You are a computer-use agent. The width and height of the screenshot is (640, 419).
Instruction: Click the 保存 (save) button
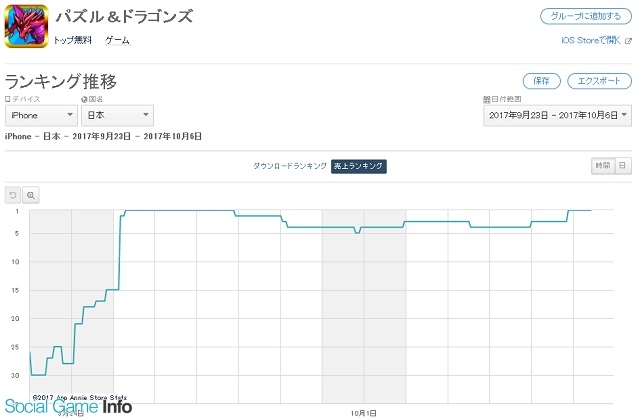(x=542, y=81)
